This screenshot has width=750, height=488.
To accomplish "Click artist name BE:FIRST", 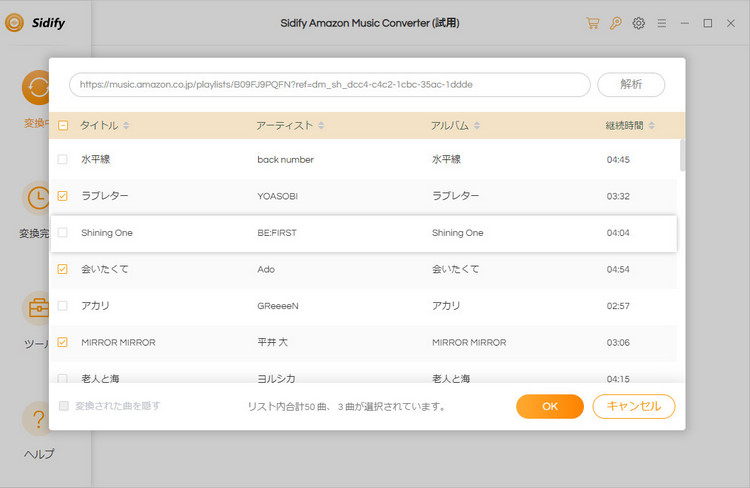I will click(x=277, y=233).
